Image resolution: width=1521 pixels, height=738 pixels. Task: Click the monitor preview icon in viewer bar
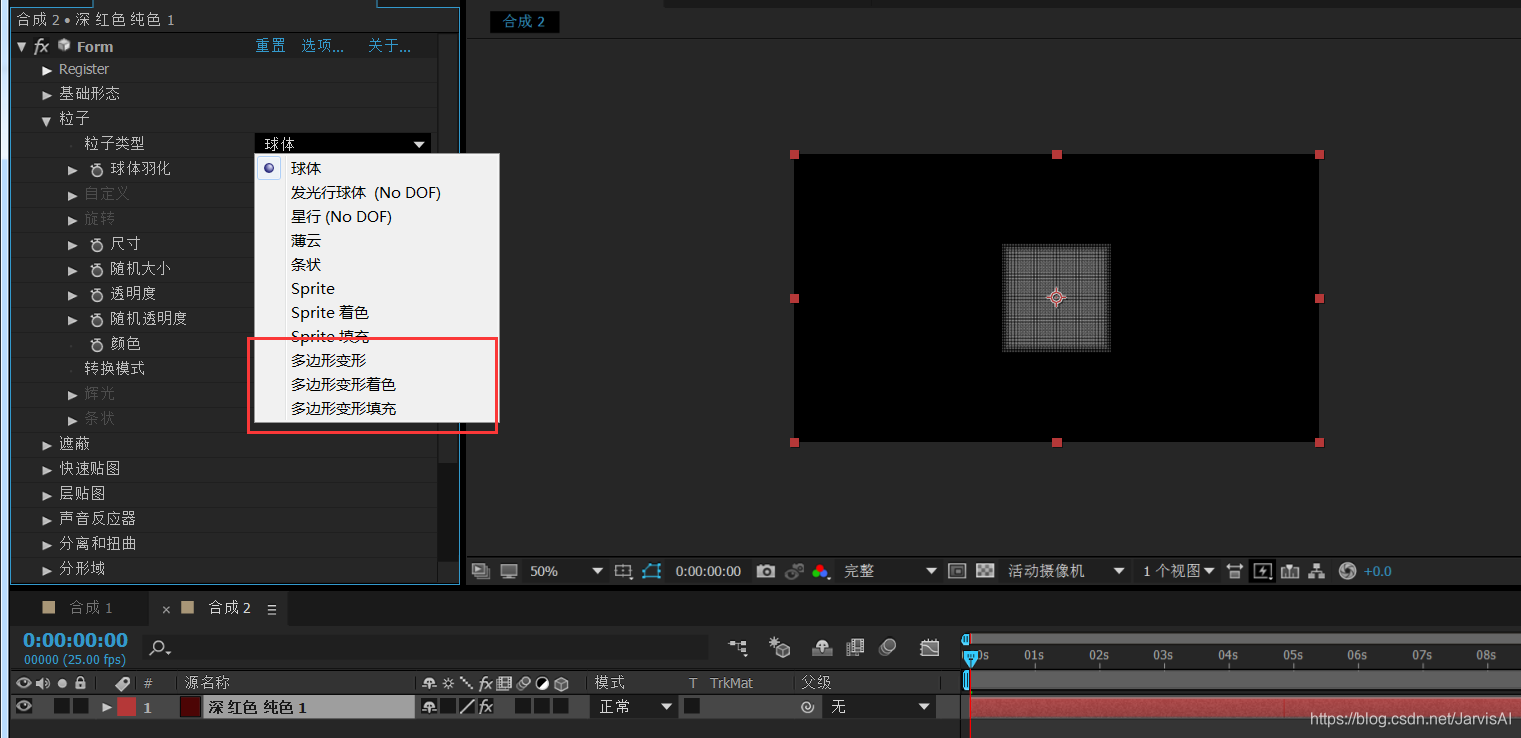(509, 571)
